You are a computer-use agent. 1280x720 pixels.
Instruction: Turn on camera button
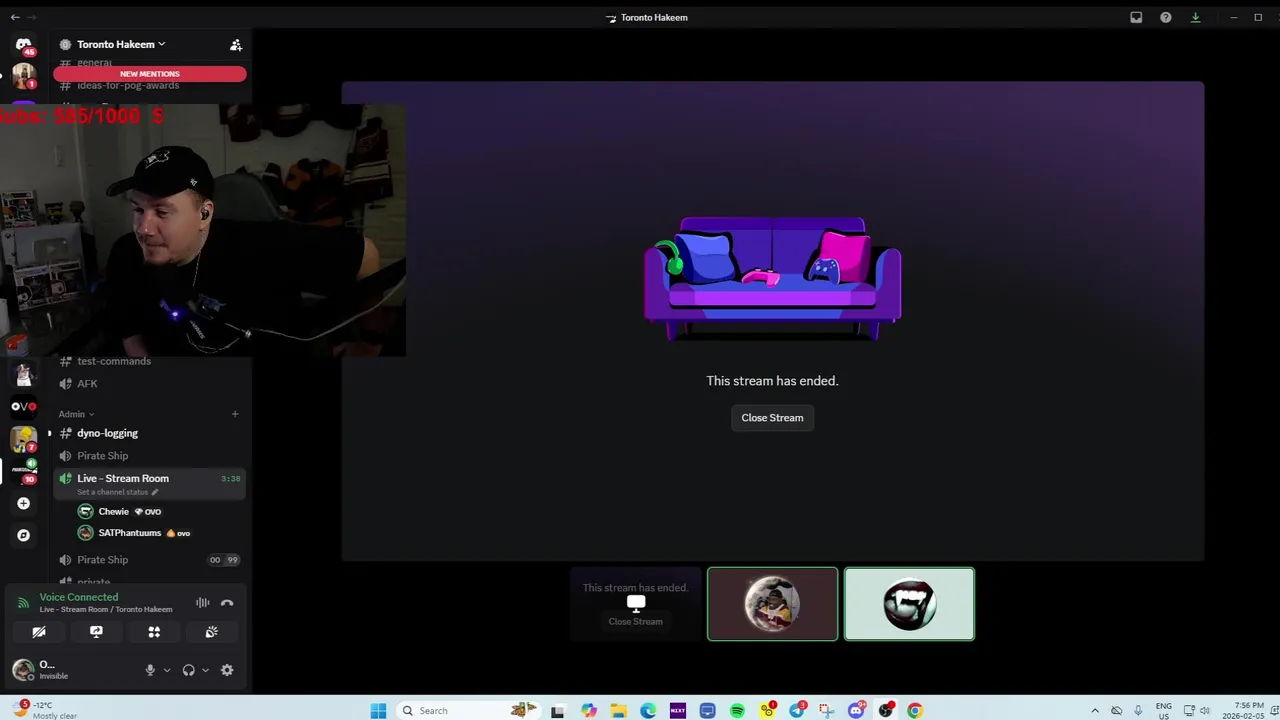tap(39, 632)
